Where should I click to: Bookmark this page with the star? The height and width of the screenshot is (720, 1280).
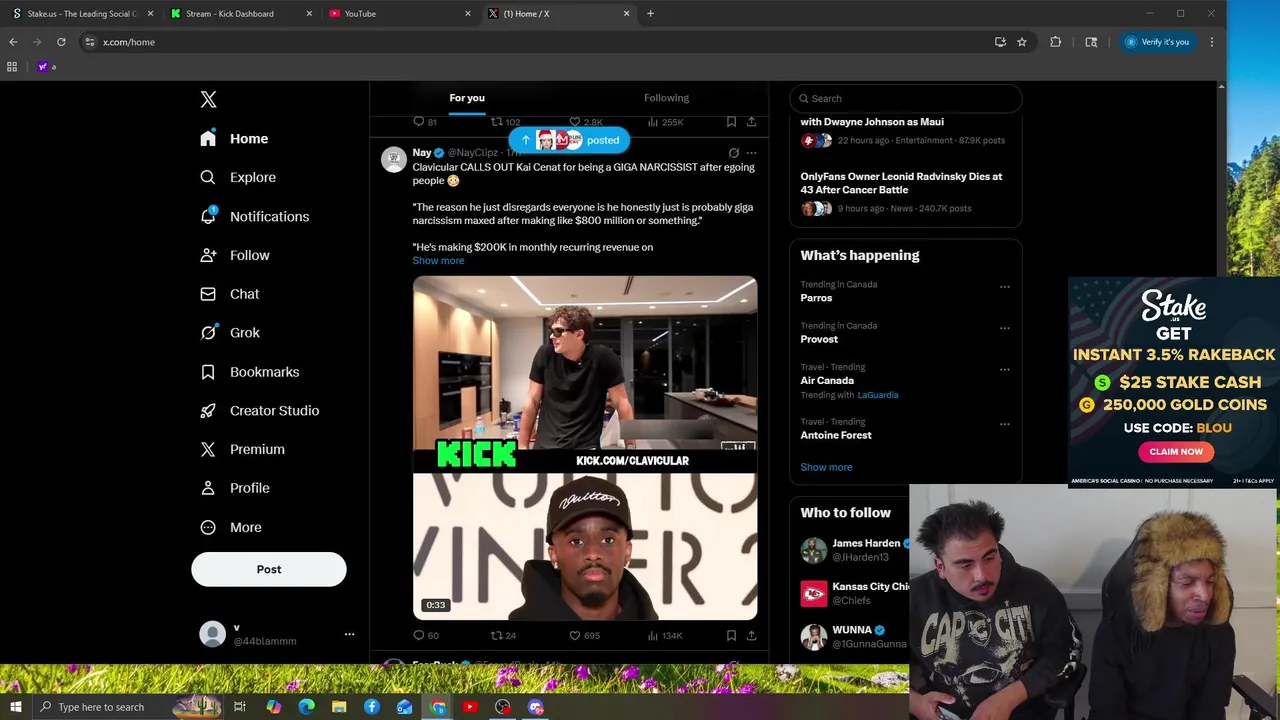pos(1022,42)
